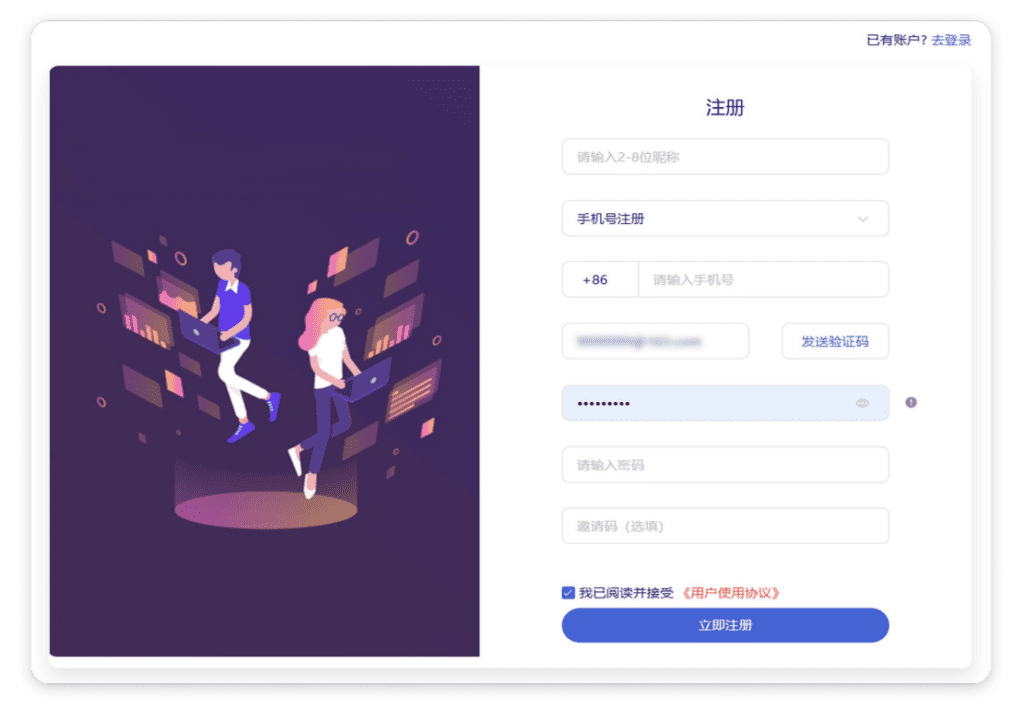Open the 《用户使用协议》 user agreement link
This screenshot has height=711, width=1024.
coord(730,593)
